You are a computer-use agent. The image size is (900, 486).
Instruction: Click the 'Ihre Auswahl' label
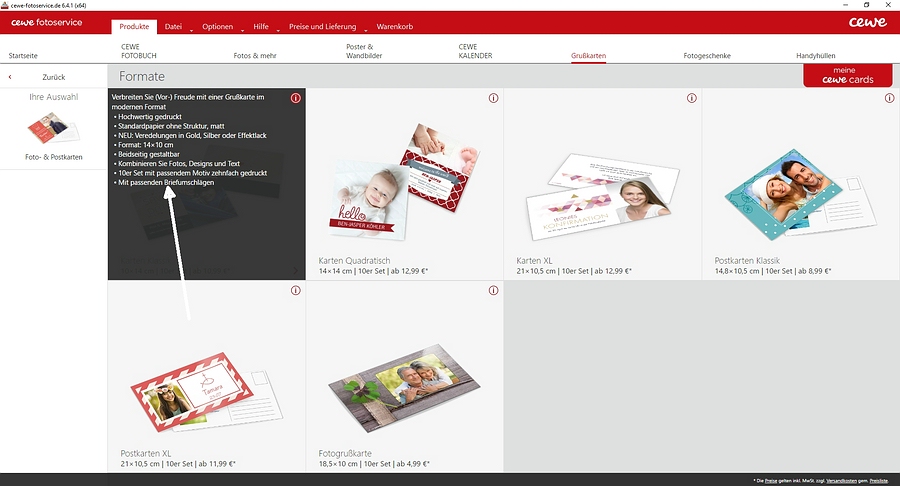pyautogui.click(x=53, y=97)
